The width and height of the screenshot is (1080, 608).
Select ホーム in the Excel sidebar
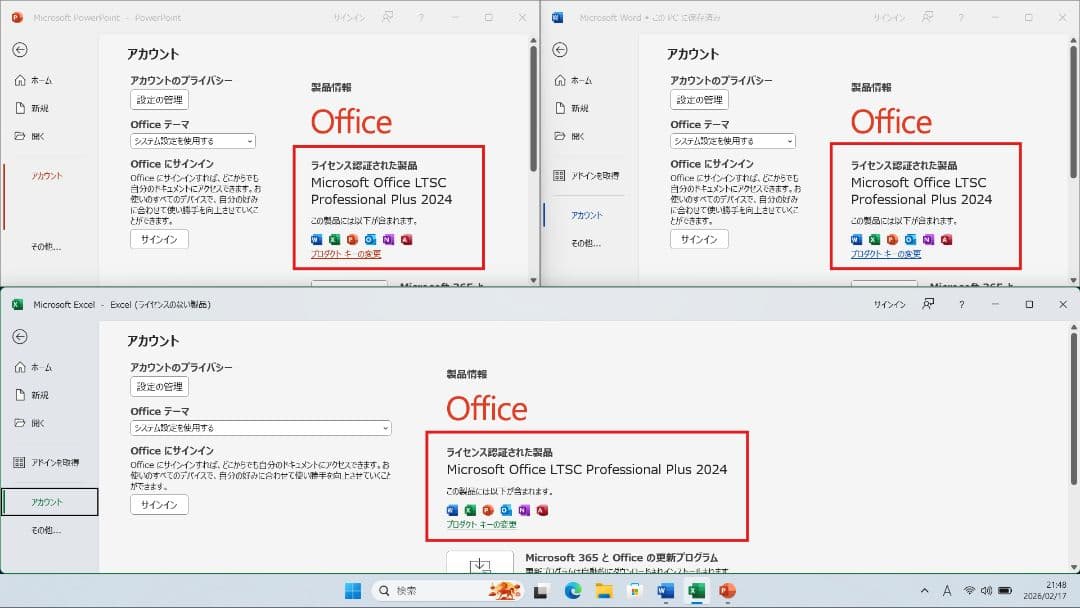tap(41, 367)
